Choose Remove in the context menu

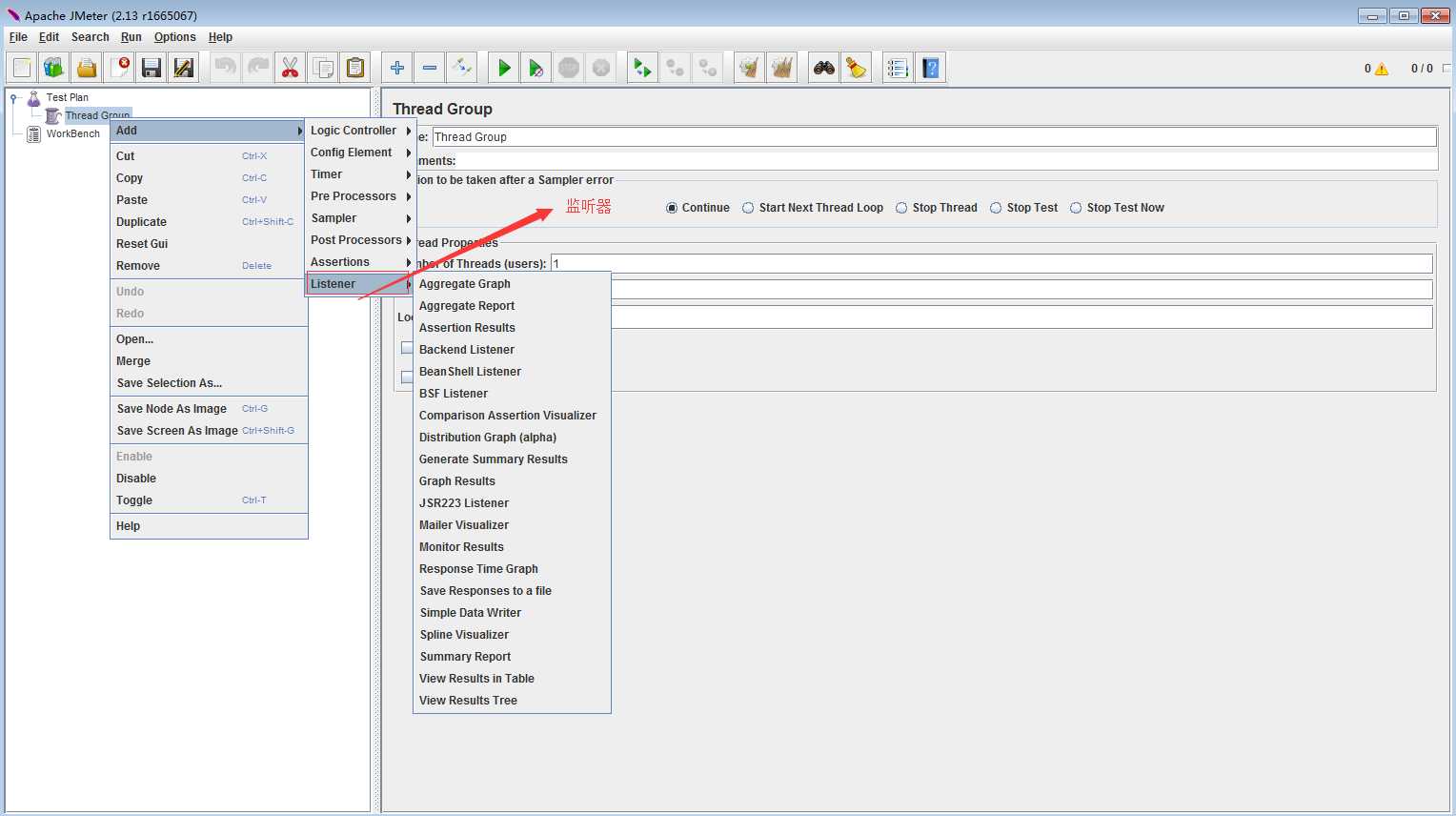(209, 266)
